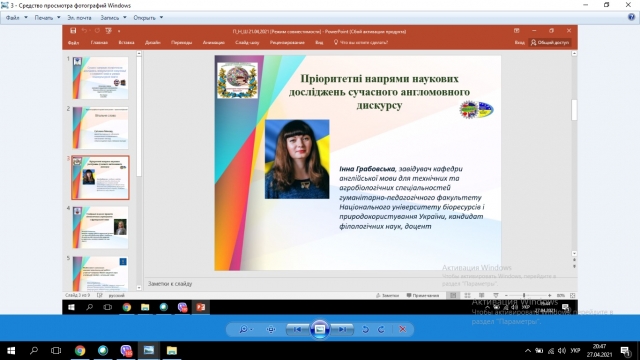This screenshot has width=640, height=360.
Task: Rotate the photo counterclockwise
Action: [365, 329]
